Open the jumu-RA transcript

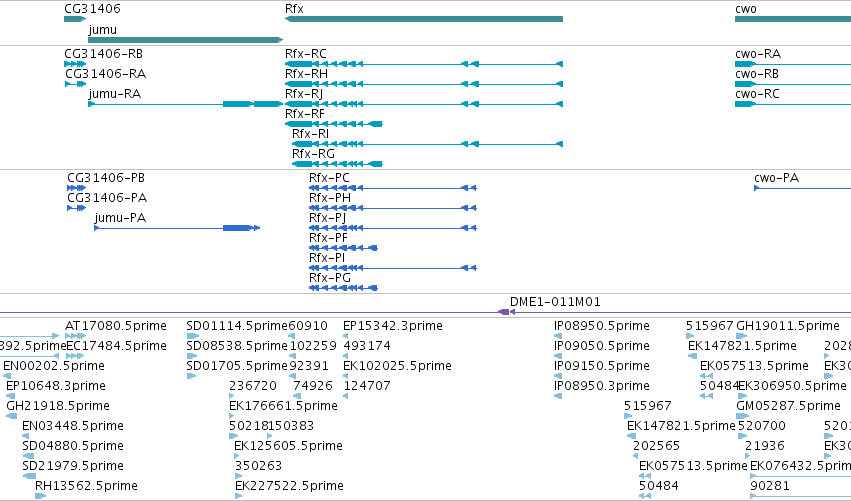pos(186,104)
